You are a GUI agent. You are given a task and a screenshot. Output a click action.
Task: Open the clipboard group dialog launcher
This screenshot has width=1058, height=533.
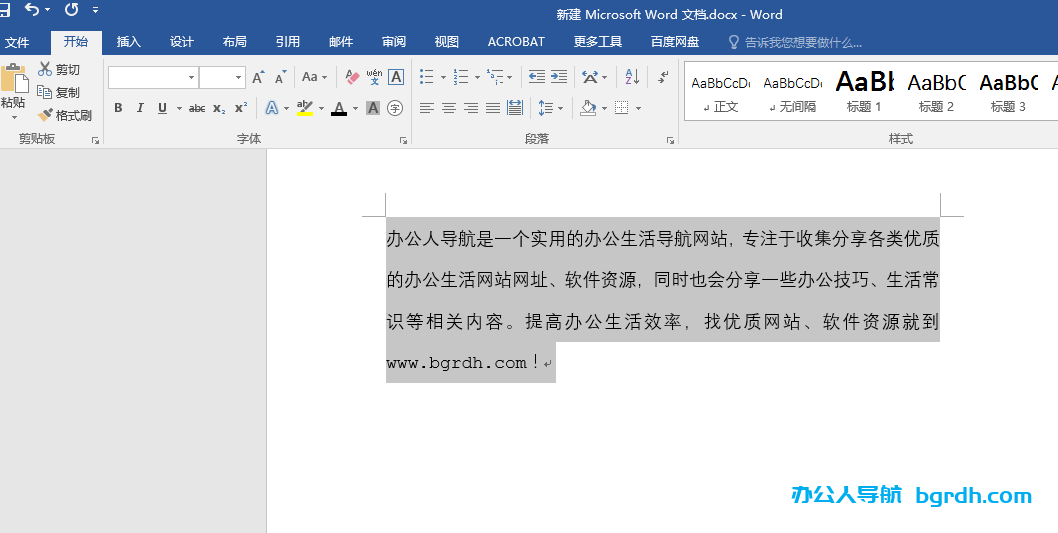95,140
